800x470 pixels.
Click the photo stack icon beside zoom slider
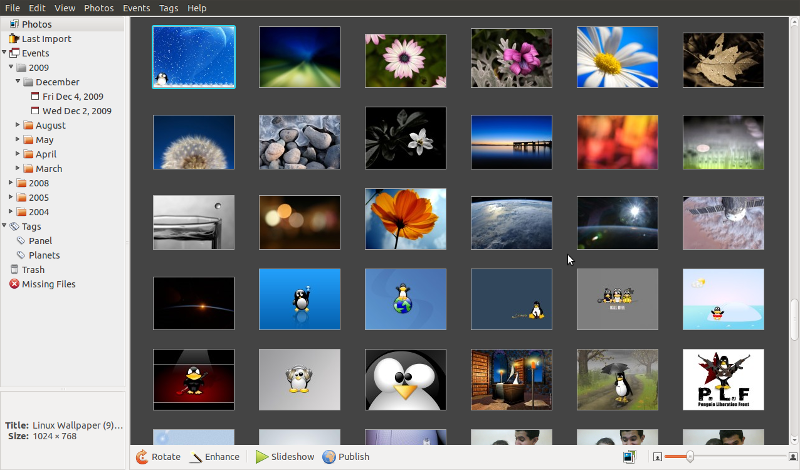tap(629, 457)
